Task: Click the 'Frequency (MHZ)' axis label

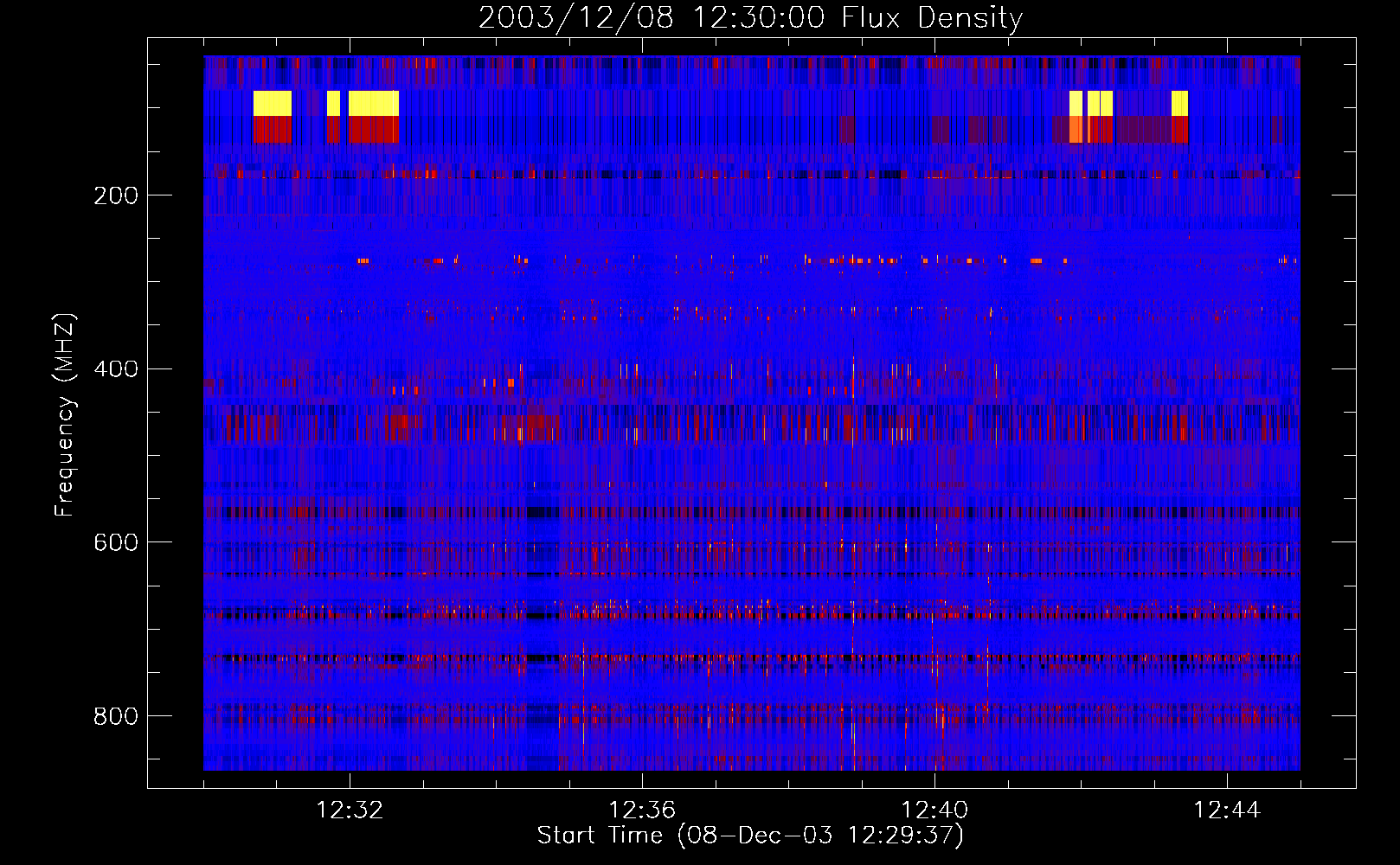Action: (x=64, y=414)
